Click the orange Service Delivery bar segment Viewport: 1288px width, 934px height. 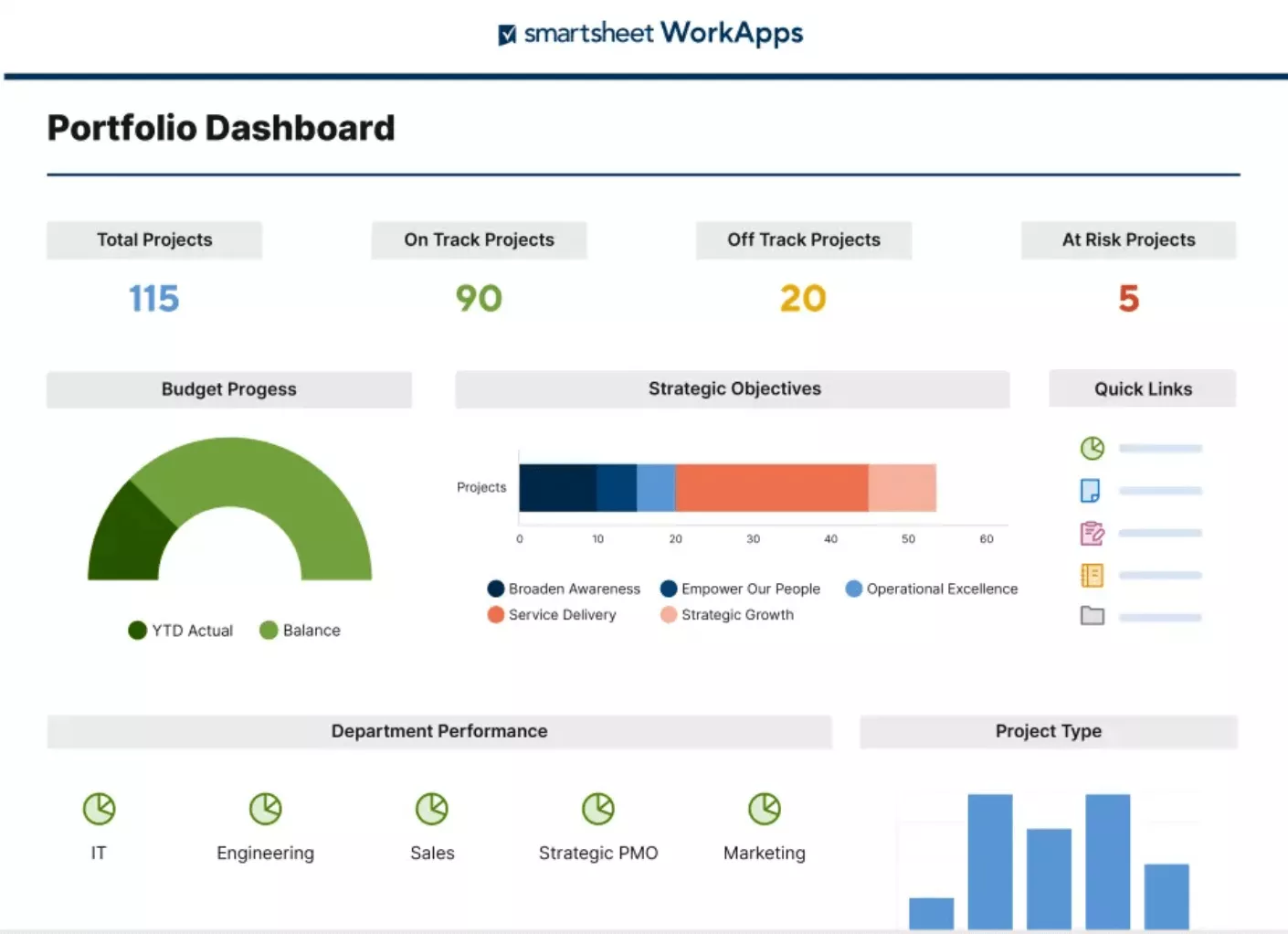coord(772,488)
